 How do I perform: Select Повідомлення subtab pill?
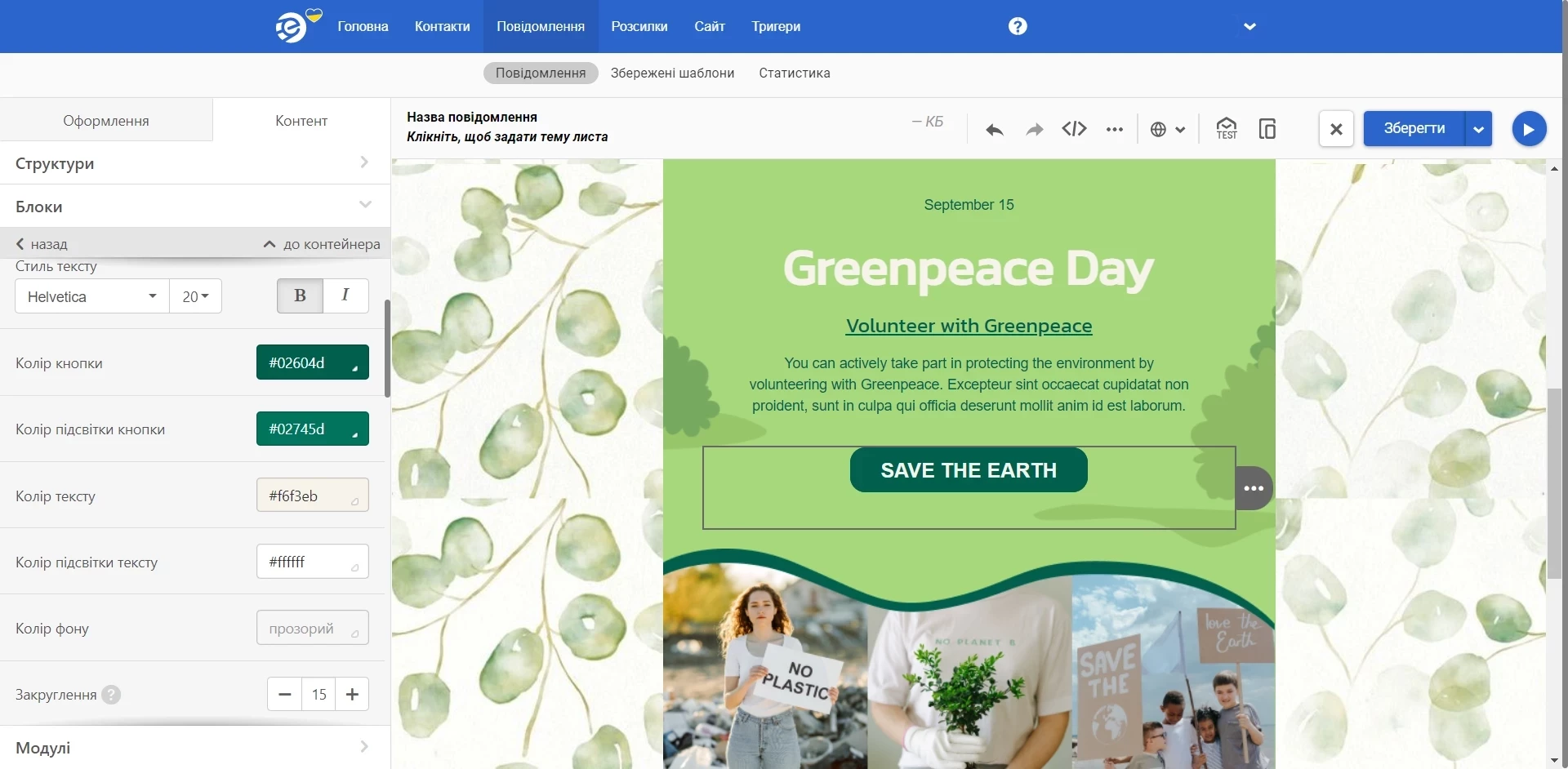(541, 73)
